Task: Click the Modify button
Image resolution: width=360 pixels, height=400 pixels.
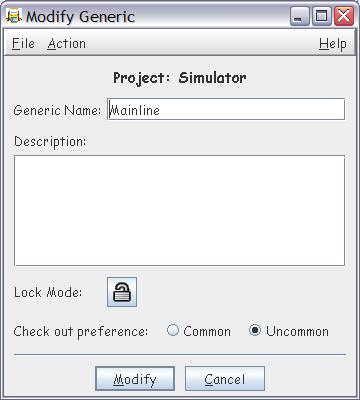Action: point(135,379)
